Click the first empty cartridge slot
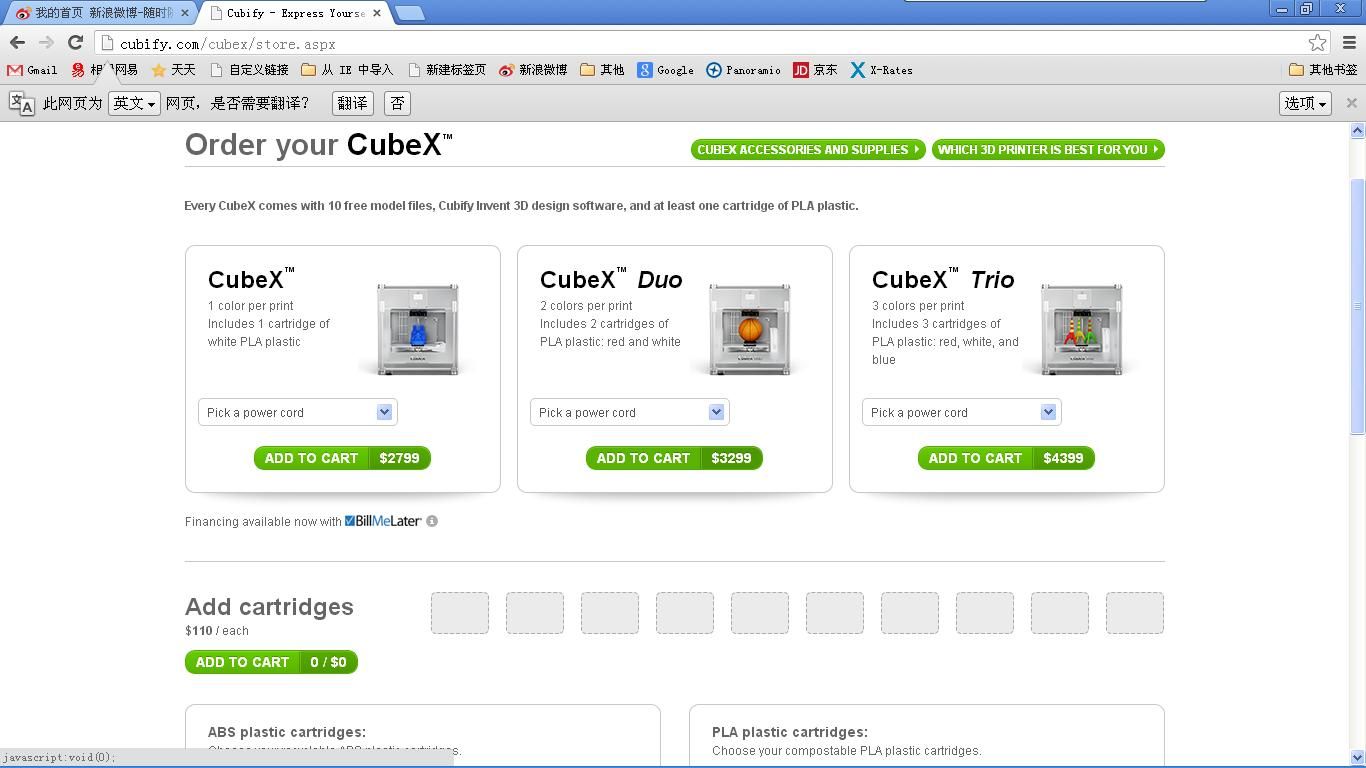1366x768 pixels. coord(460,613)
